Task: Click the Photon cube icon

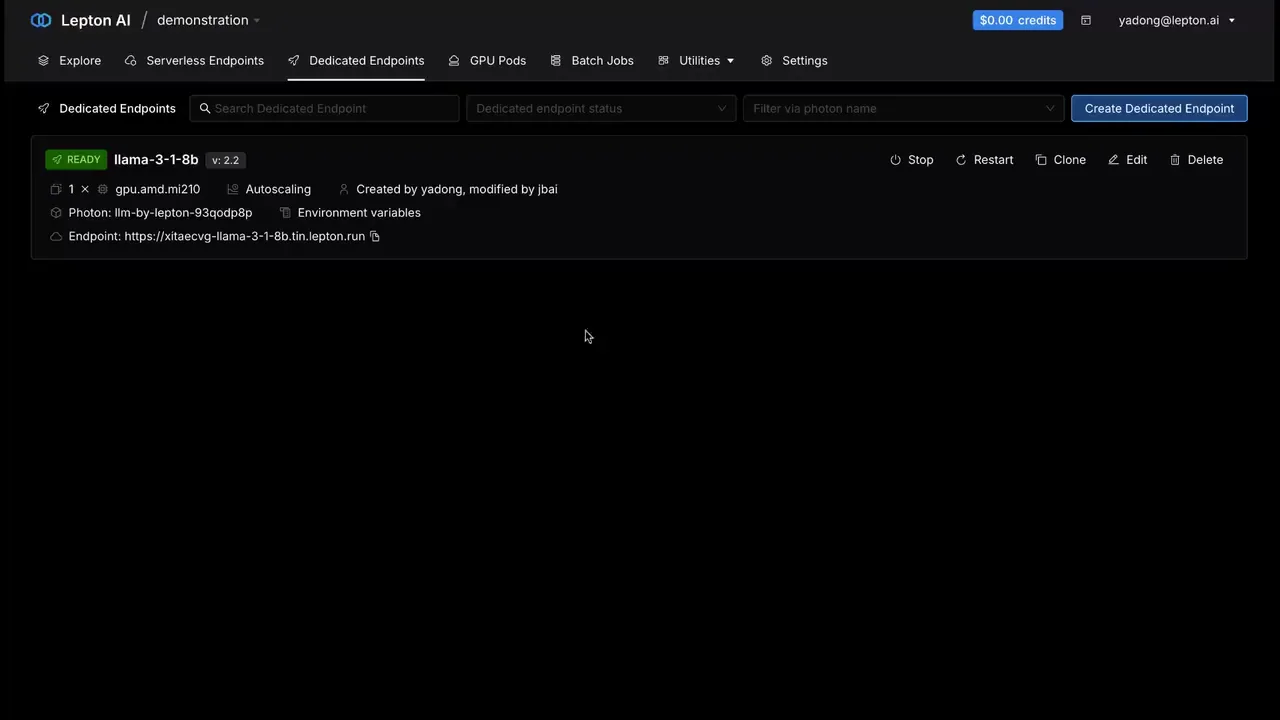Action: [x=56, y=213]
